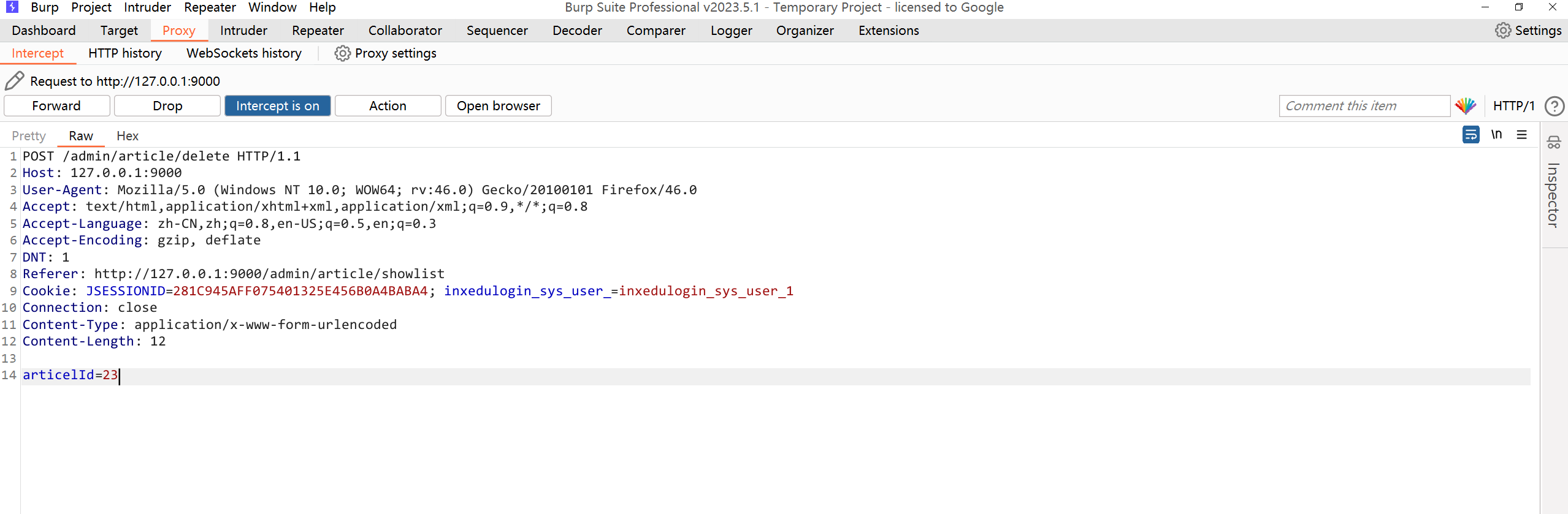Click the Accept-Encoding header line
Screen dimensions: 1568x514
[142, 240]
